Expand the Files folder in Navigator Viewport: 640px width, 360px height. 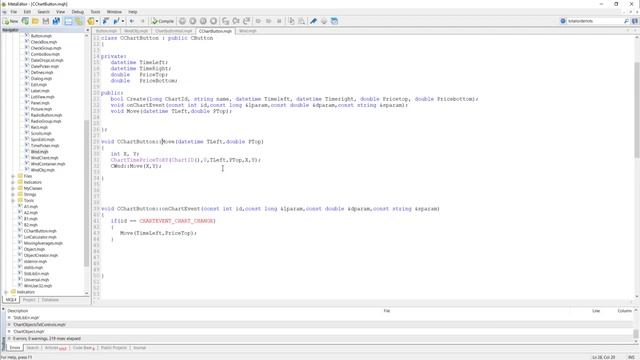(13, 176)
